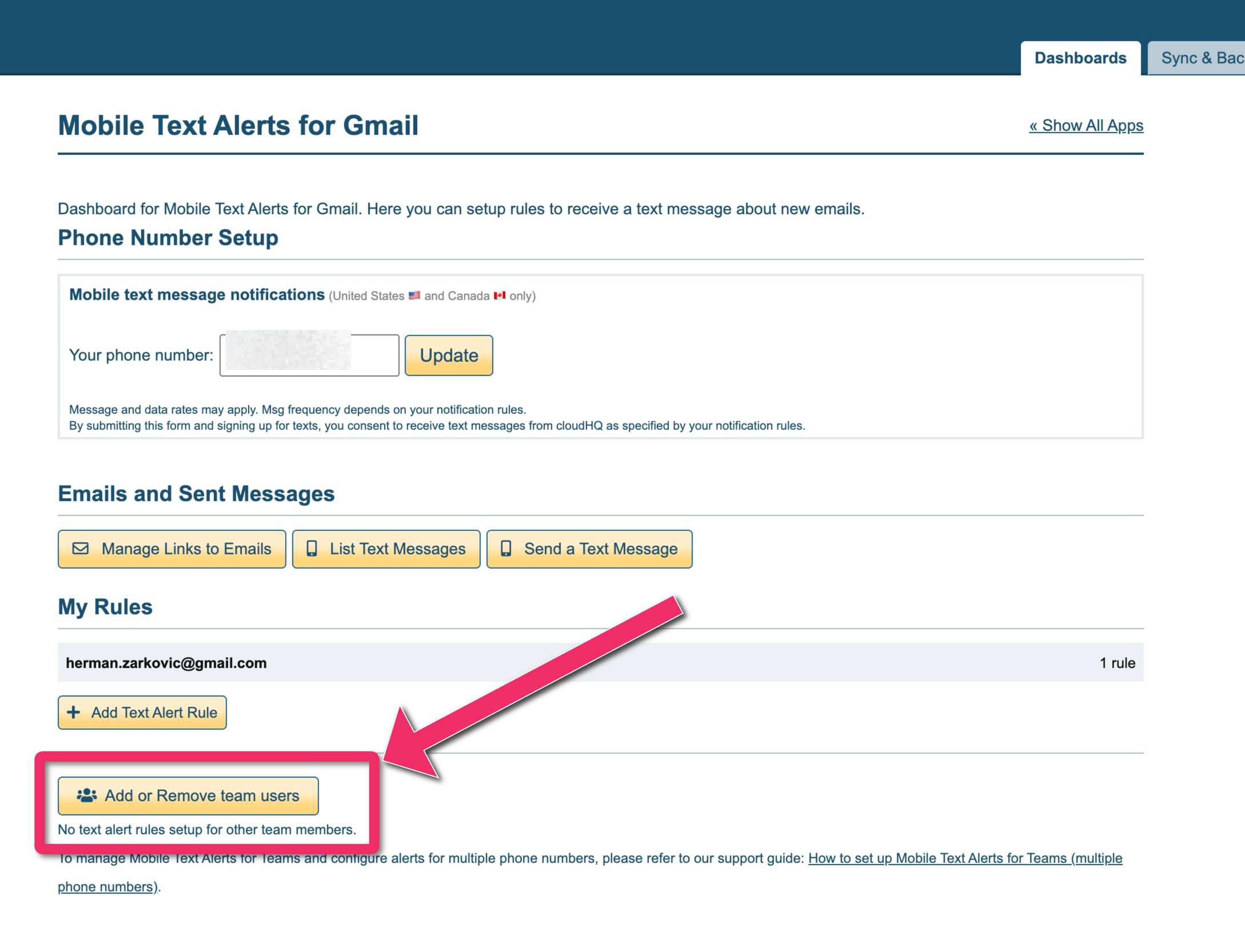Open Manage Links to Emails
The width and height of the screenshot is (1245, 952).
click(172, 549)
